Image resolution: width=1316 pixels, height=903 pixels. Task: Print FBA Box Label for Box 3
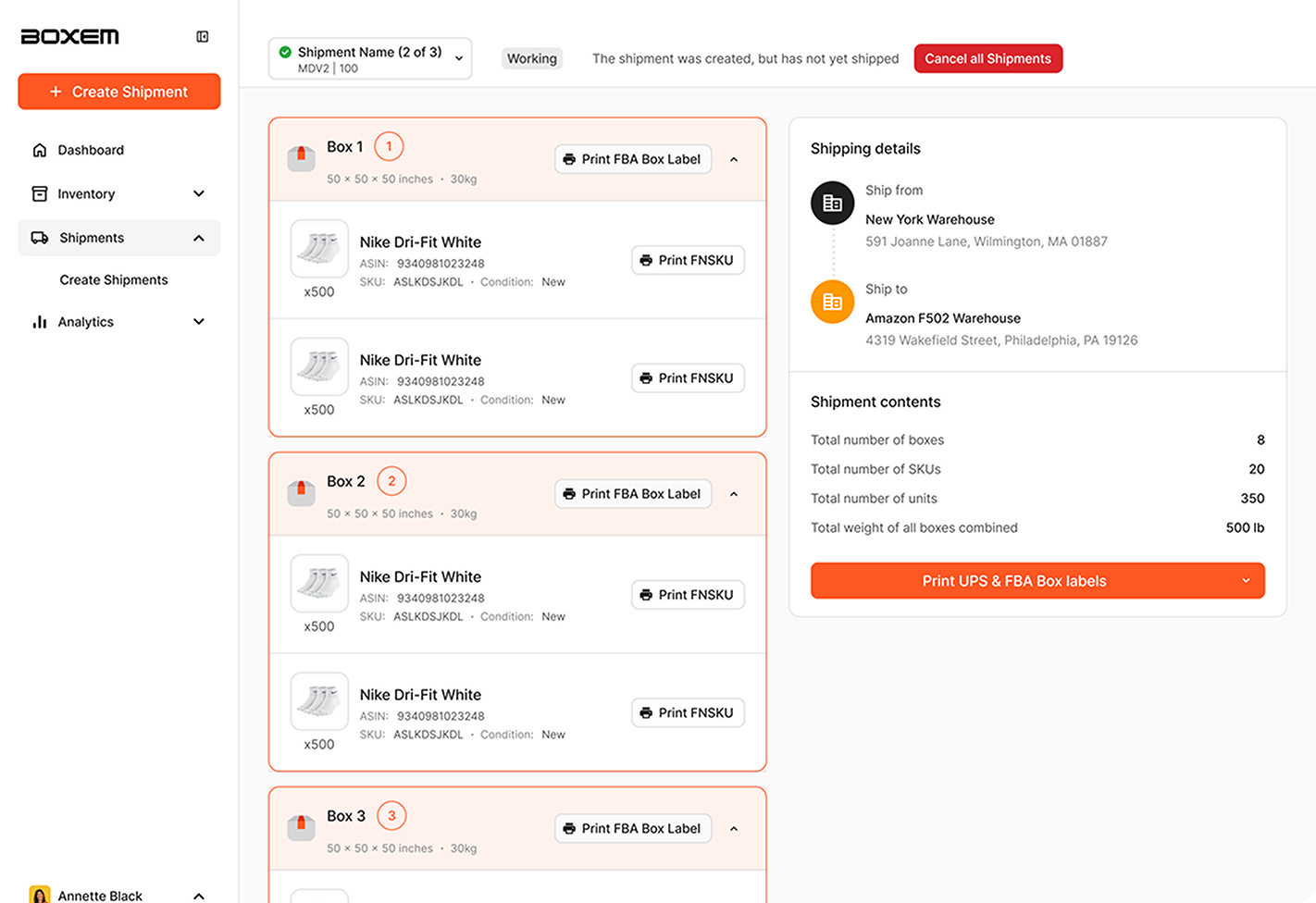click(x=633, y=828)
